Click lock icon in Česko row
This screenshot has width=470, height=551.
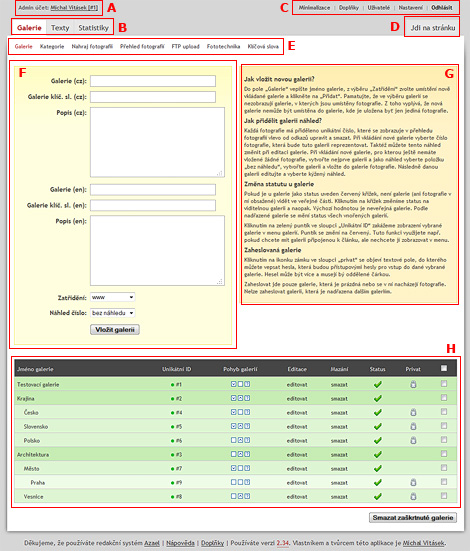coord(413,413)
